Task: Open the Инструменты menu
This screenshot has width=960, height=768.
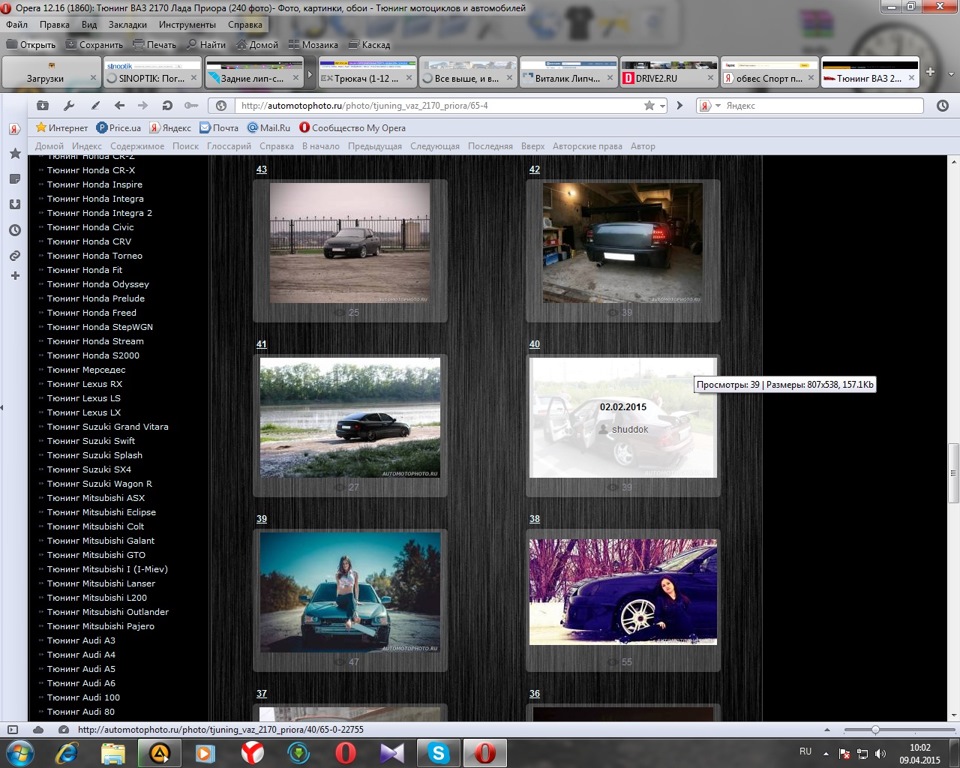Action: [x=187, y=24]
